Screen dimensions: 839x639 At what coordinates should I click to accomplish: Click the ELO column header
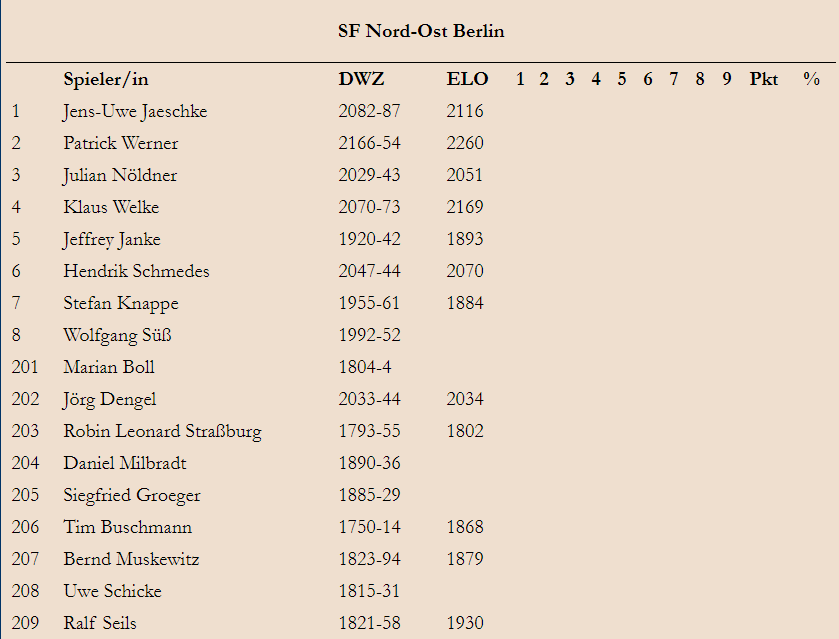pos(467,79)
